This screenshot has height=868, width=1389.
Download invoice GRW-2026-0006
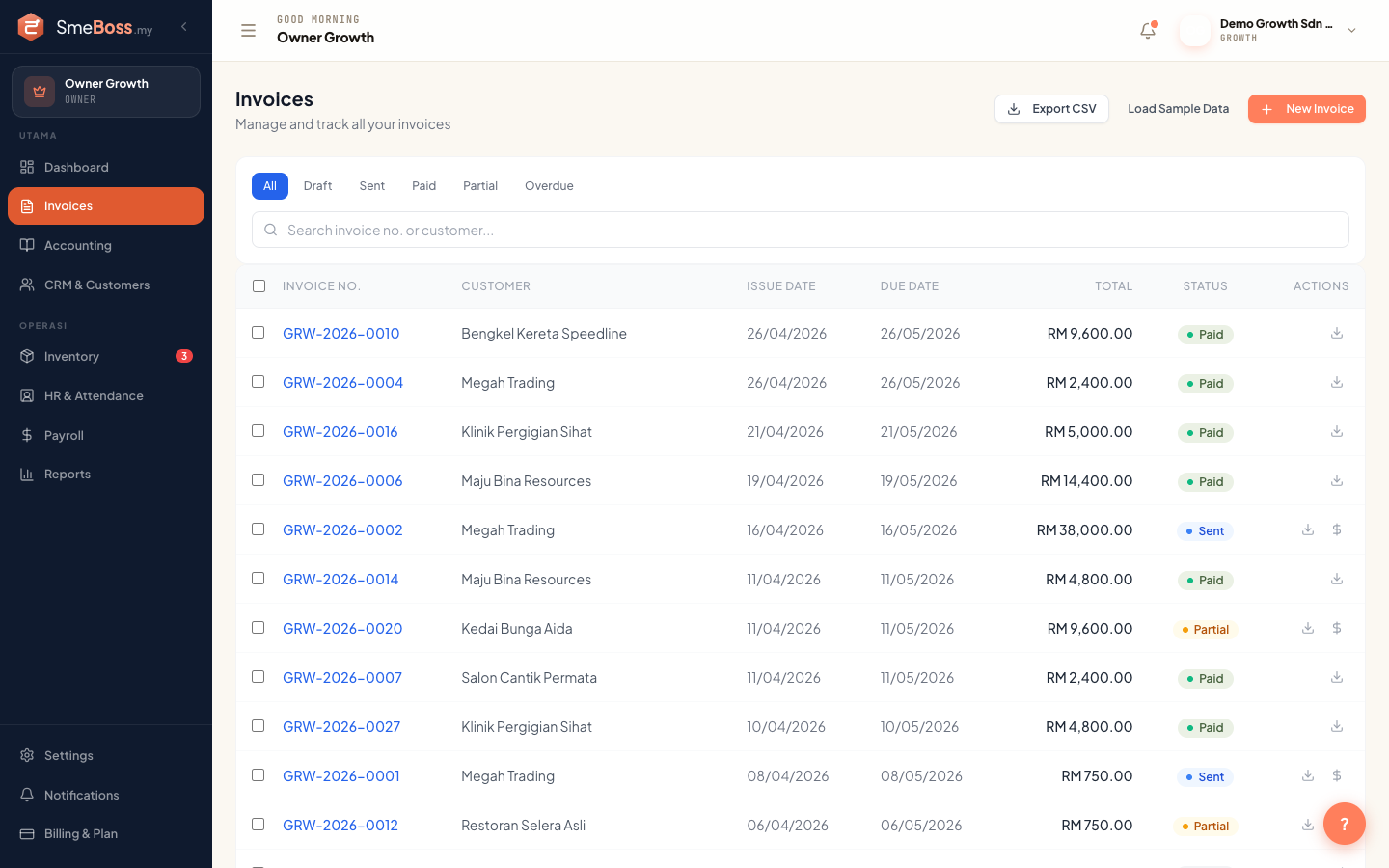tap(1337, 481)
